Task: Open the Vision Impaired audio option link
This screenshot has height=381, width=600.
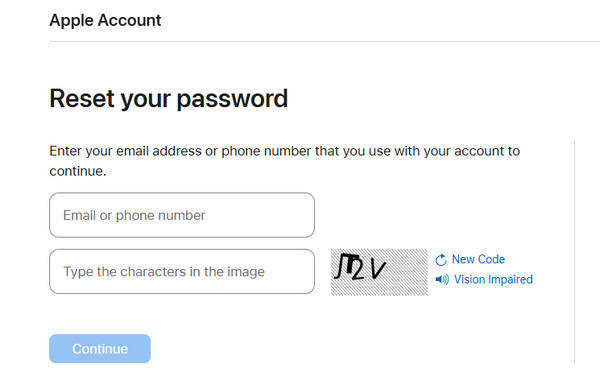Action: [x=493, y=280]
